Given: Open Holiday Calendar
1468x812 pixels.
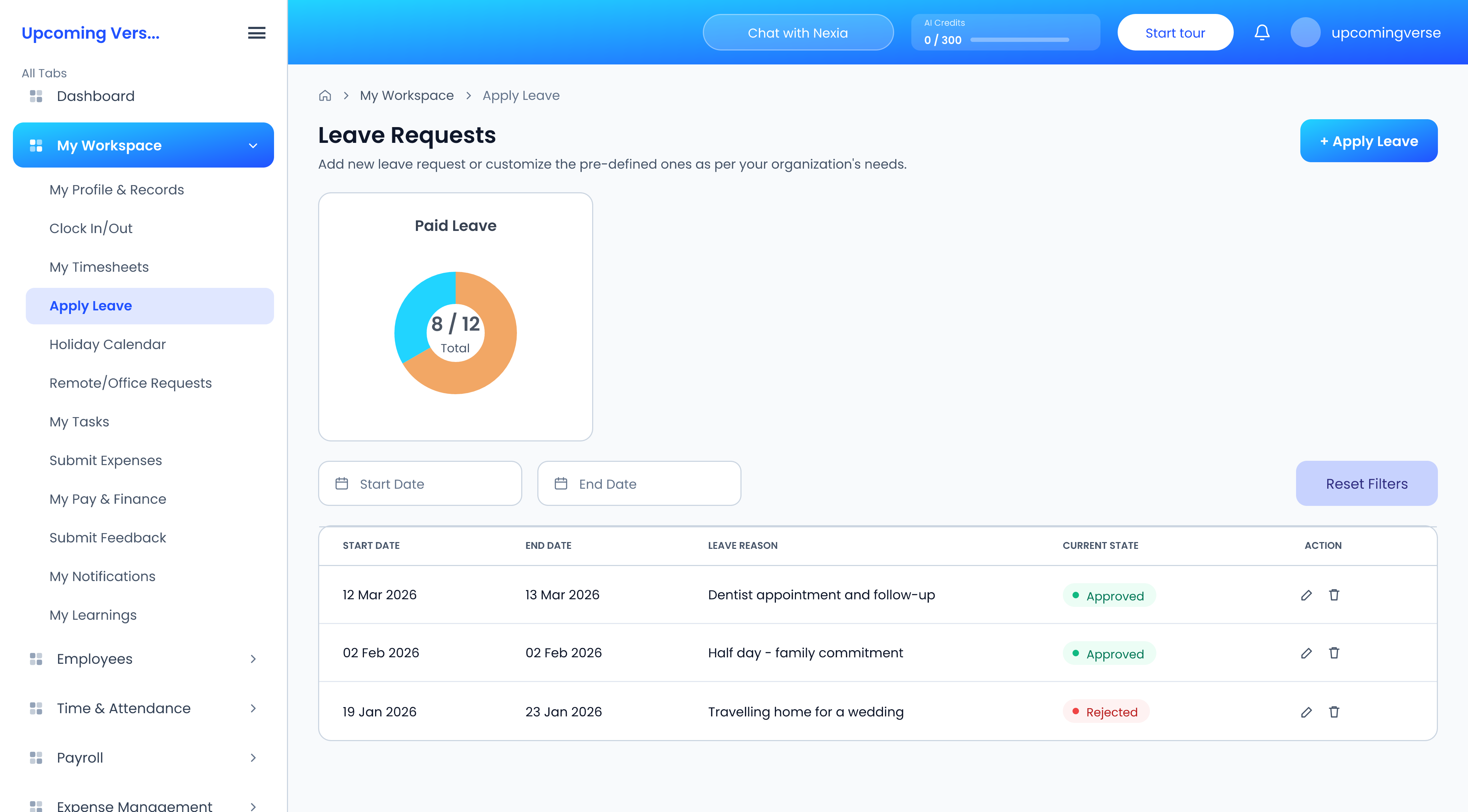Looking at the screenshot, I should coord(108,344).
